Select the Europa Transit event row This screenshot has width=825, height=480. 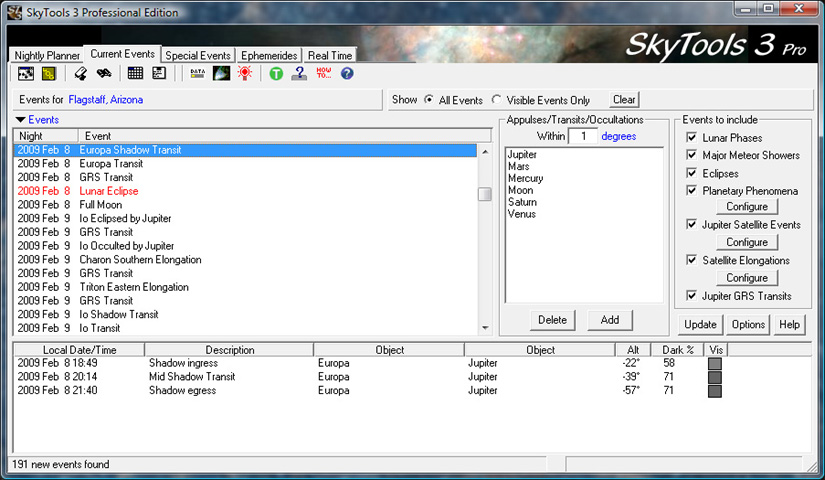point(245,163)
